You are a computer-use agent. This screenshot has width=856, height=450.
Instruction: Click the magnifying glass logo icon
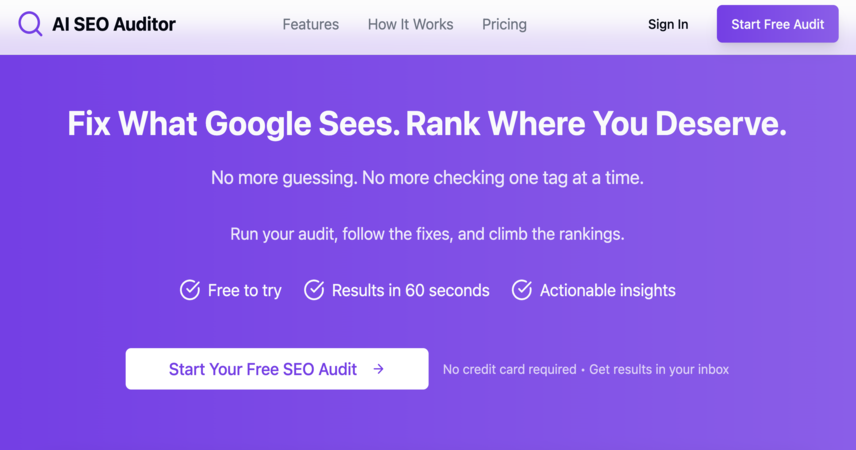point(30,24)
